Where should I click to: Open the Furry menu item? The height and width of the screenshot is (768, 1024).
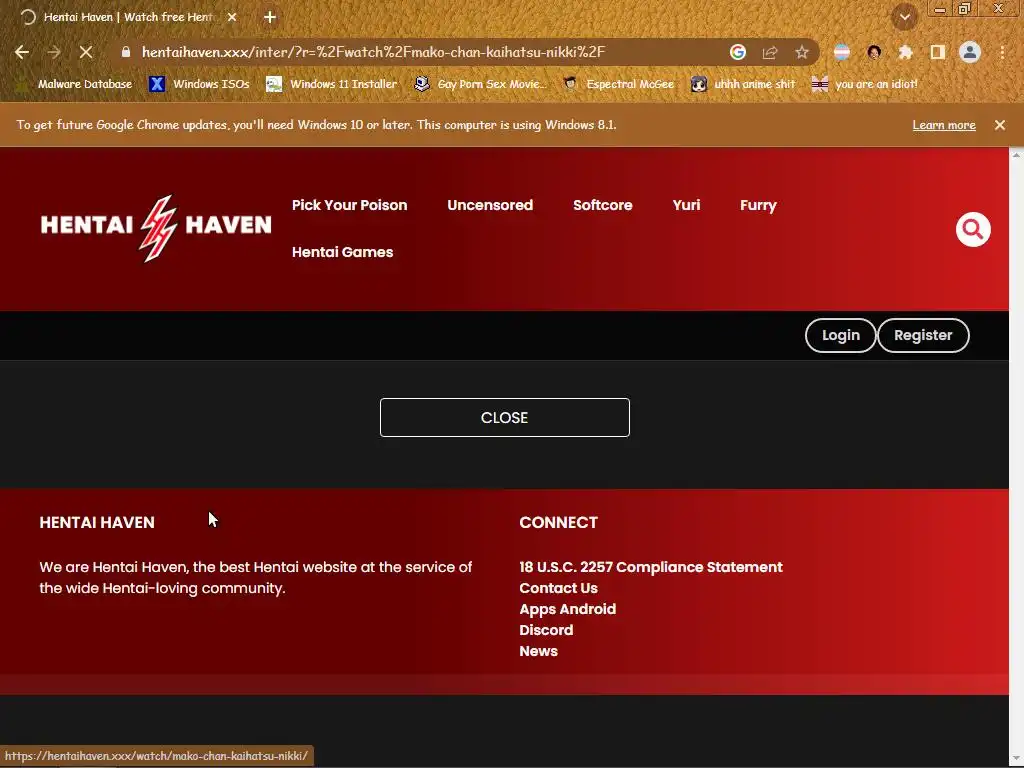pyautogui.click(x=758, y=205)
